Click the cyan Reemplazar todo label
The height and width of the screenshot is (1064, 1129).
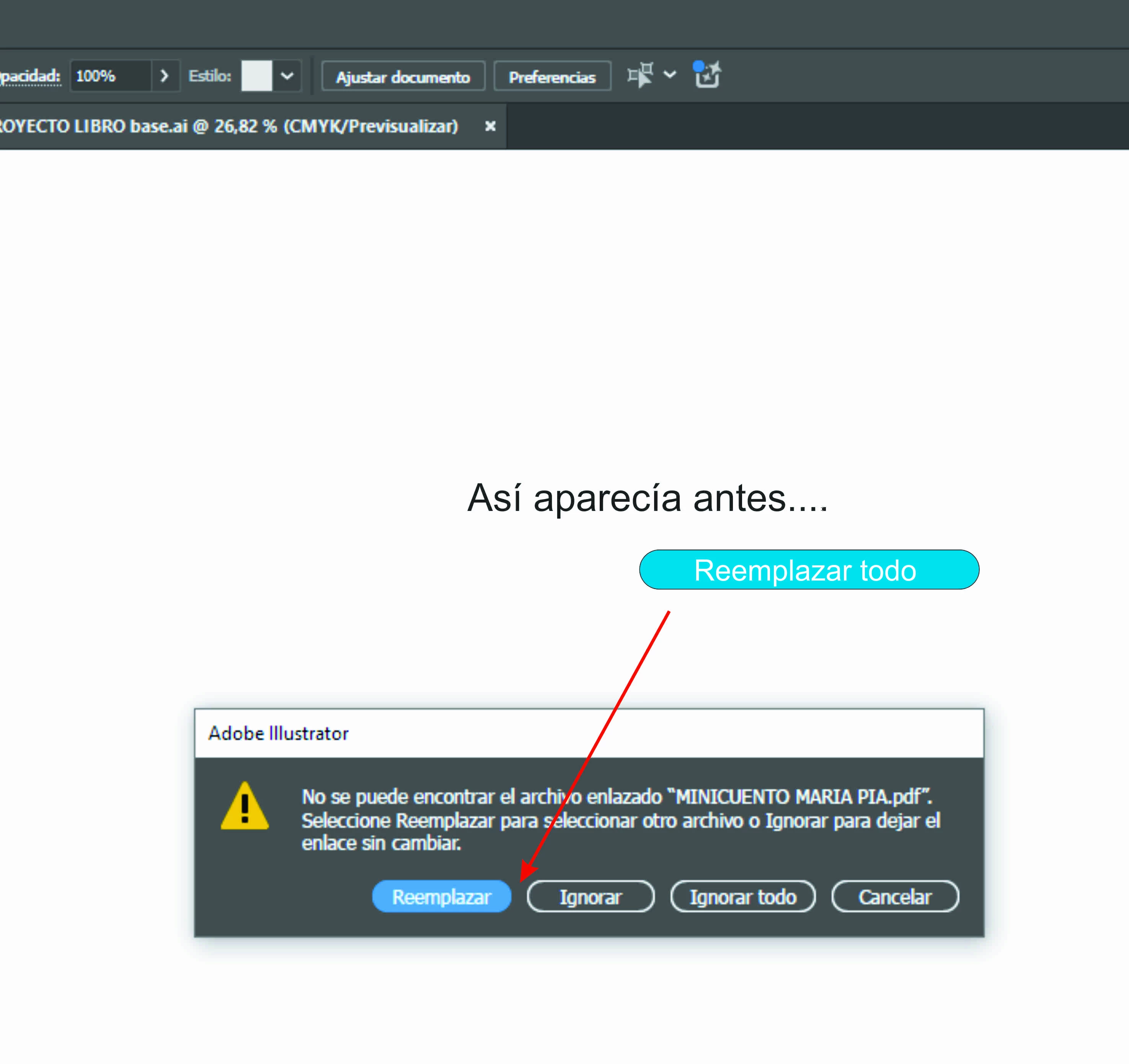[x=809, y=570]
